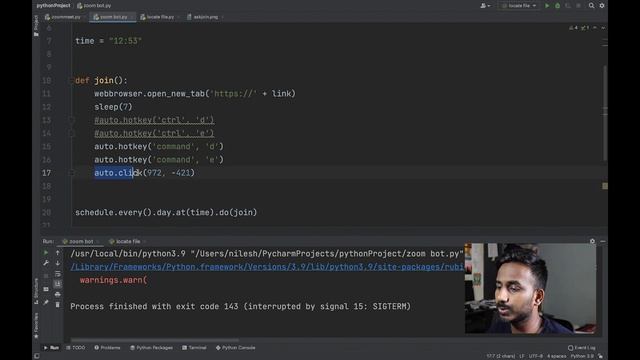Image resolution: width=640 pixels, height=360 pixels.
Task: Close the locate file.py editor tab
Action: click(x=178, y=17)
